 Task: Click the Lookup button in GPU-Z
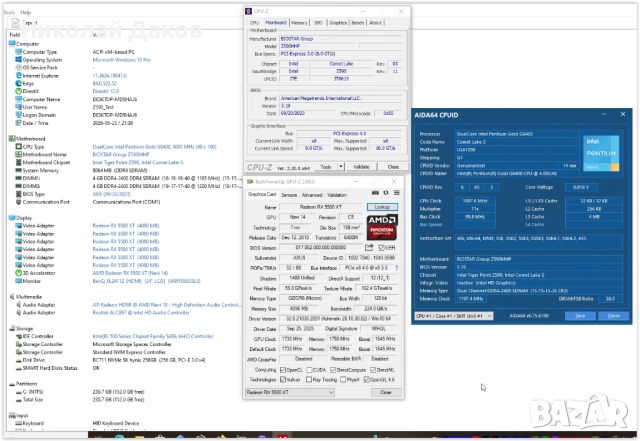pos(382,207)
